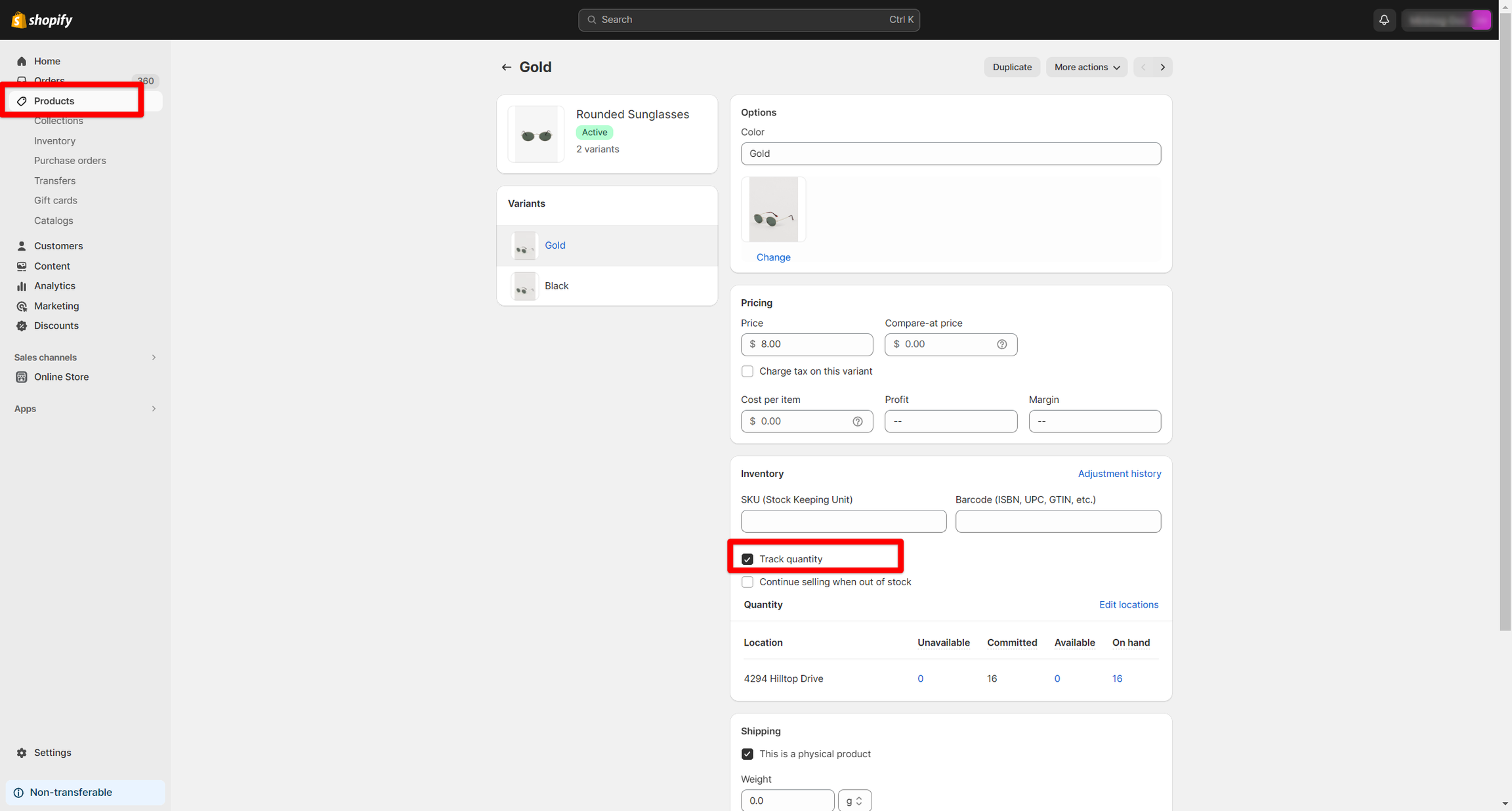Uncheck the Track quantity checkbox
1512x811 pixels.
click(747, 559)
